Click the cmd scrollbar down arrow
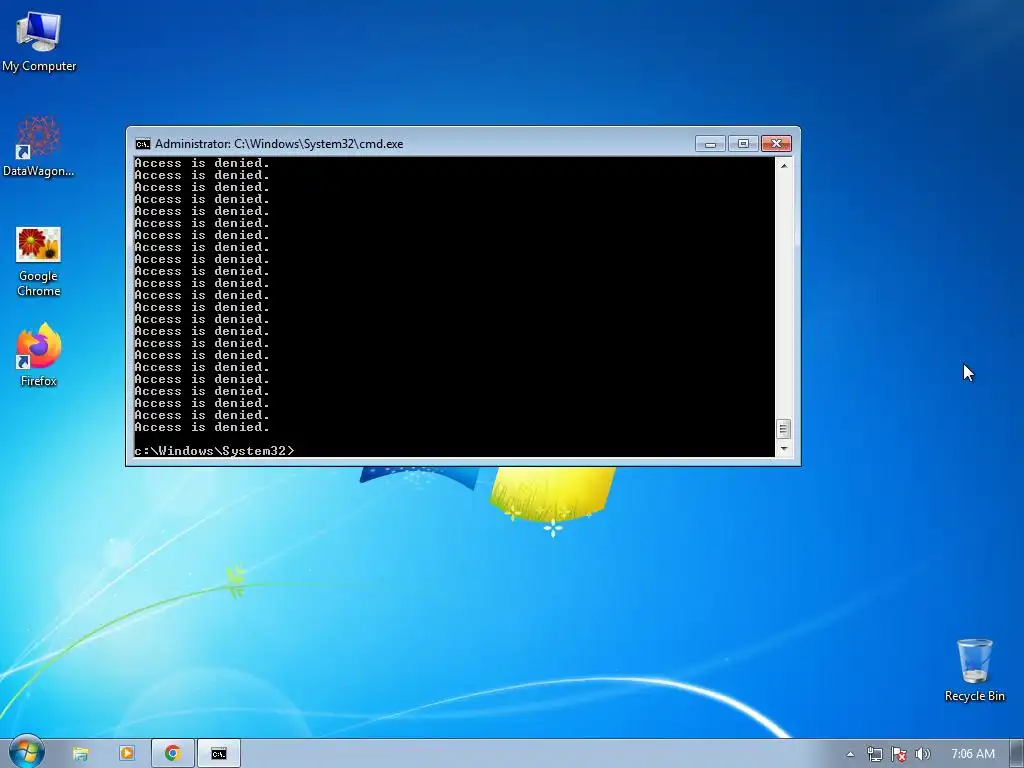The height and width of the screenshot is (768, 1024). click(784, 449)
